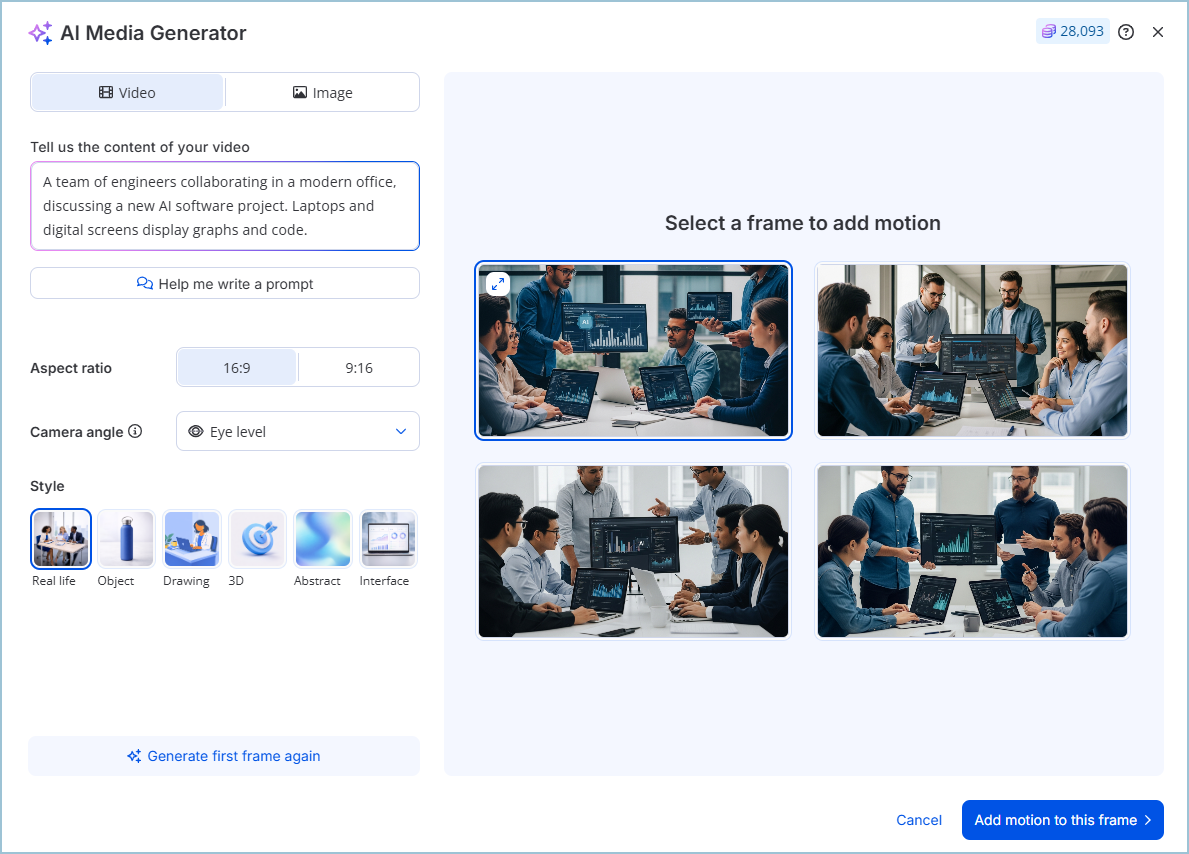This screenshot has width=1189, height=854.
Task: Select the Real life style
Action: point(61,539)
